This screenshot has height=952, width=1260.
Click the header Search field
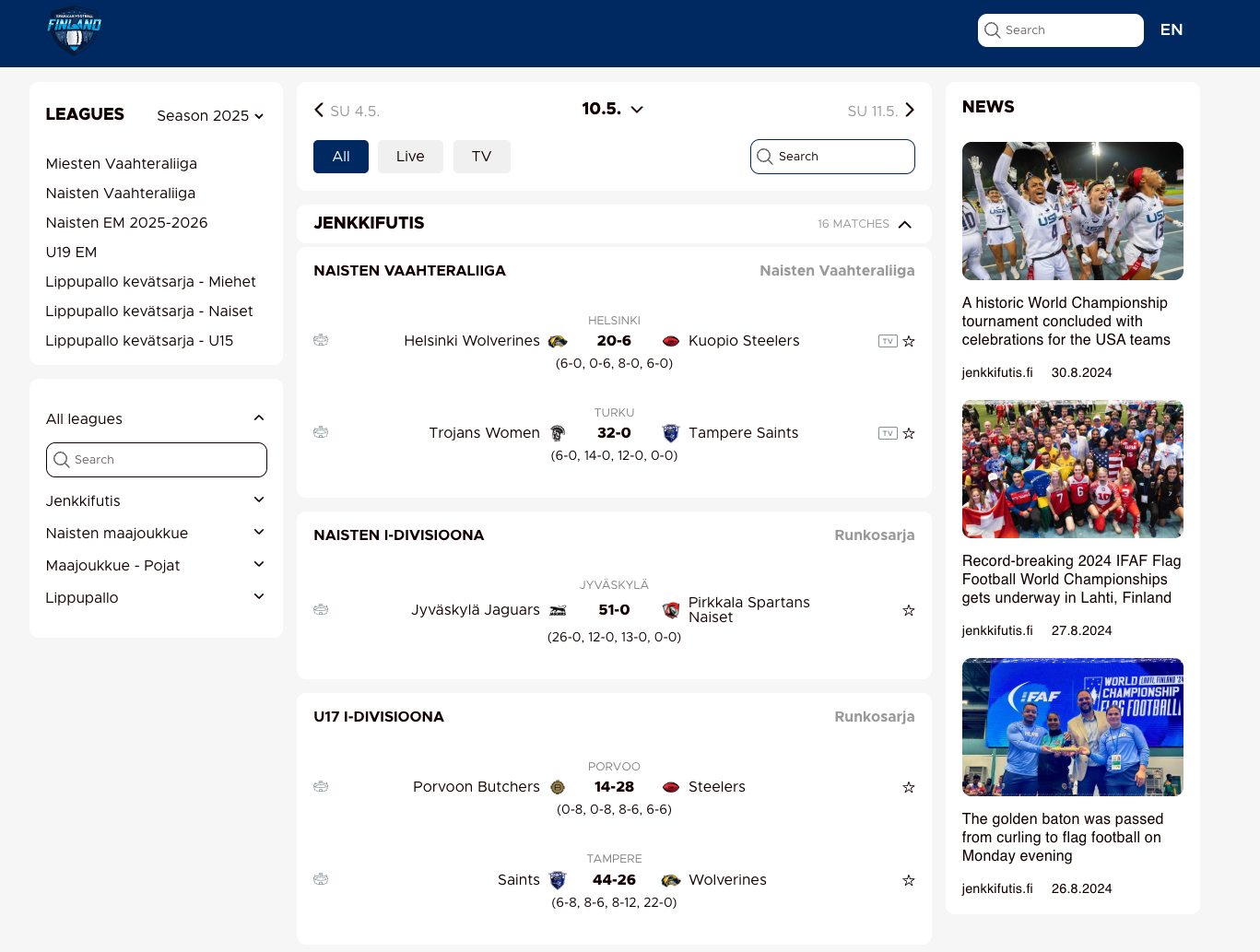[1061, 30]
